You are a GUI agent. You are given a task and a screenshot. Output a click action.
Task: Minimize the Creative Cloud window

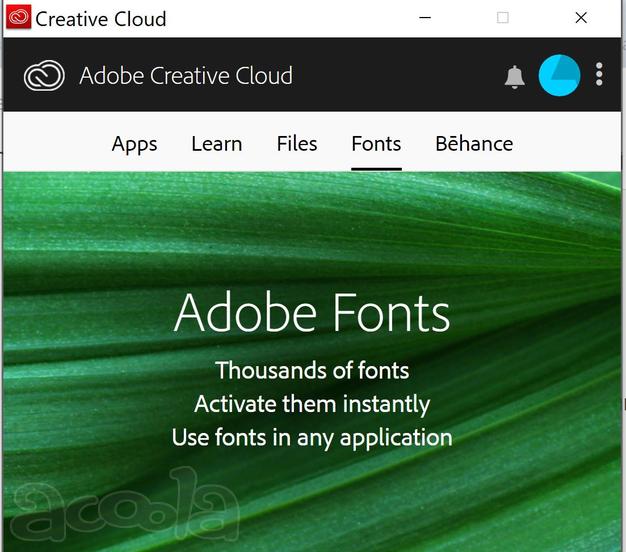pyautogui.click(x=425, y=18)
